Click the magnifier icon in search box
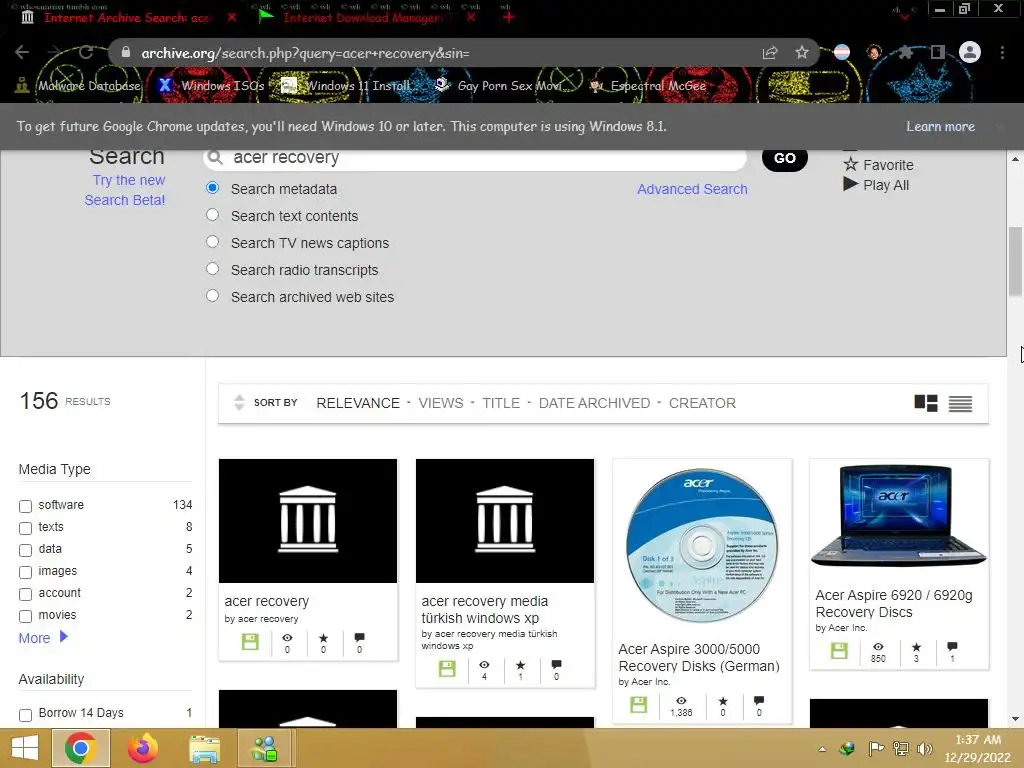1024x768 pixels. click(214, 157)
